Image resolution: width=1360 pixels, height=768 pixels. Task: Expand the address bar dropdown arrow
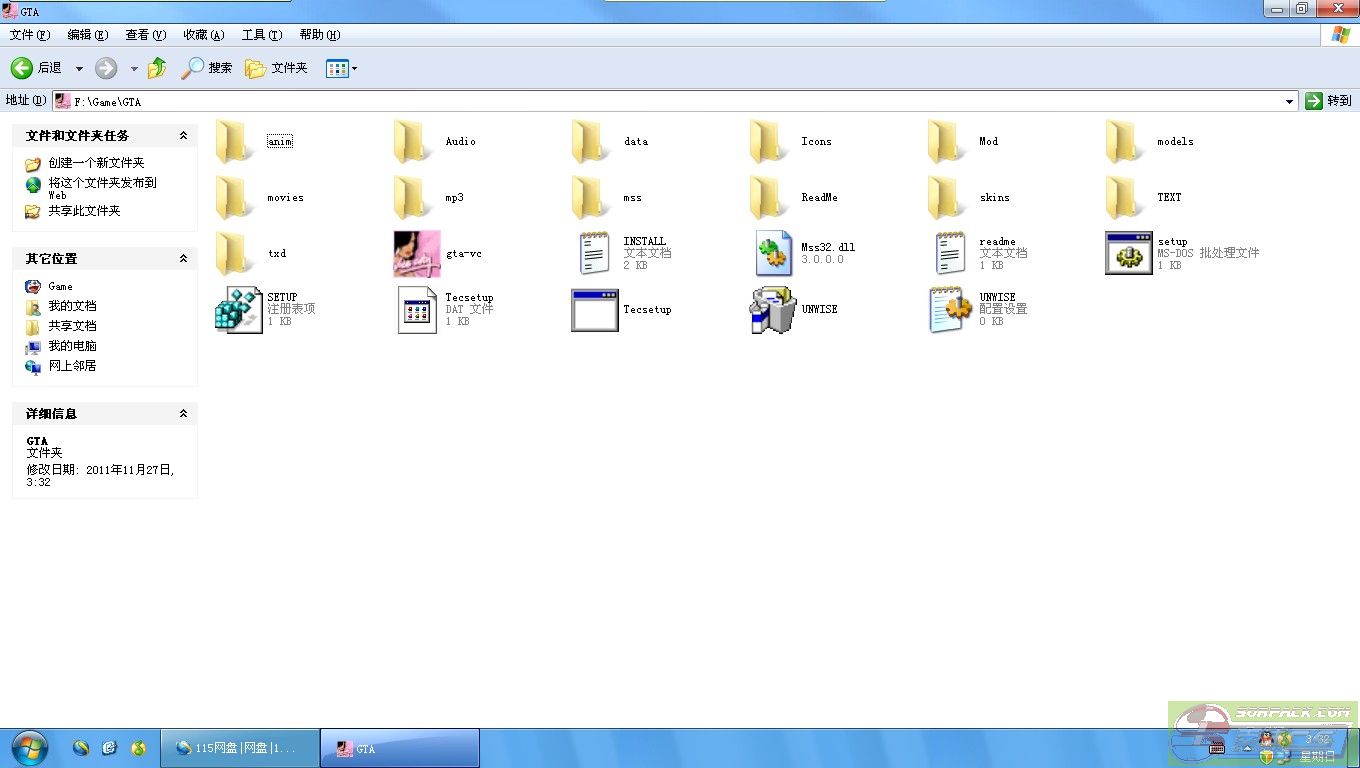[1289, 101]
